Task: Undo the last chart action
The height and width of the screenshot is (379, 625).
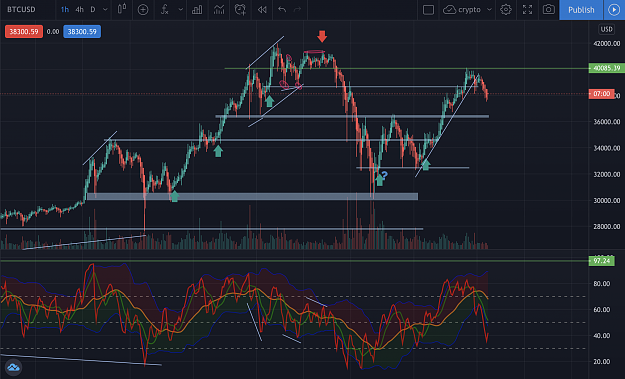Action: [282, 10]
